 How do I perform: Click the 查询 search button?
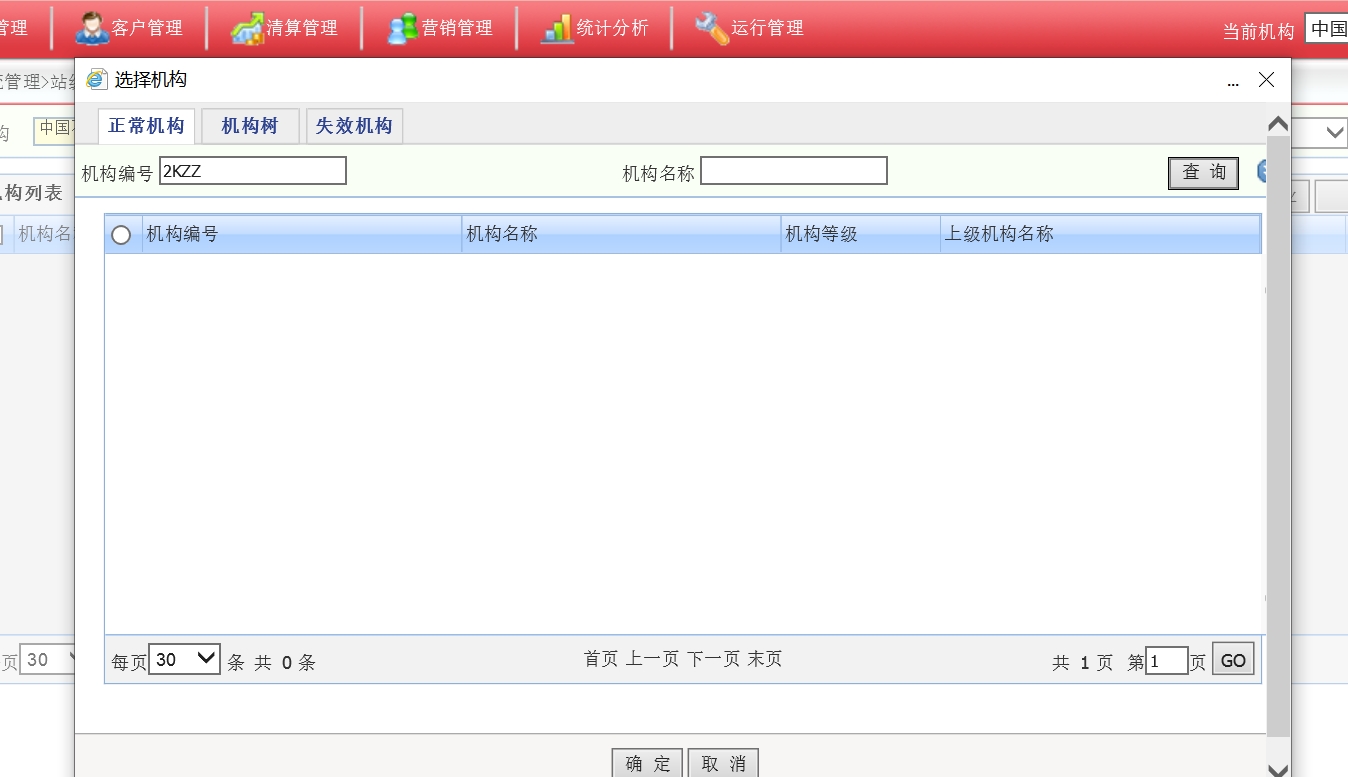[1203, 172]
